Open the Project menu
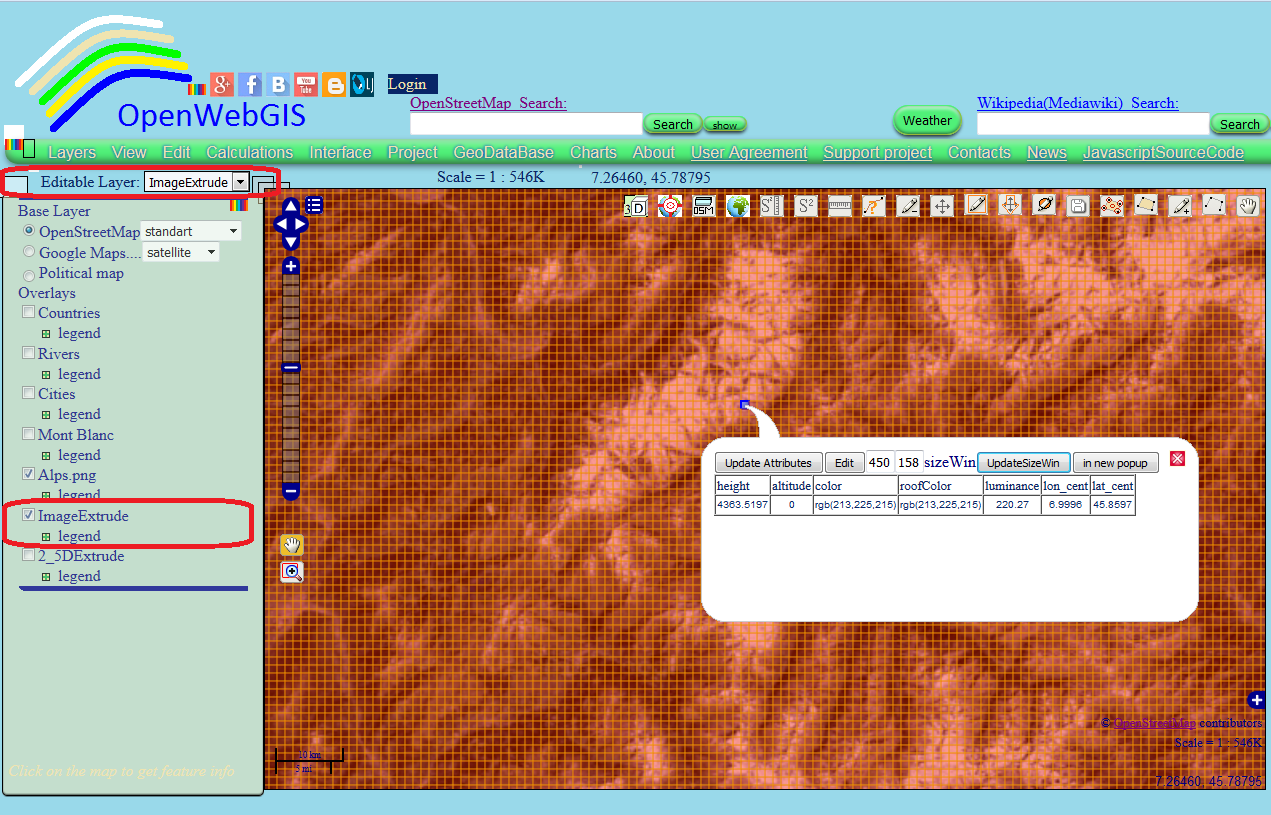Viewport: 1271px width, 815px height. click(x=413, y=152)
